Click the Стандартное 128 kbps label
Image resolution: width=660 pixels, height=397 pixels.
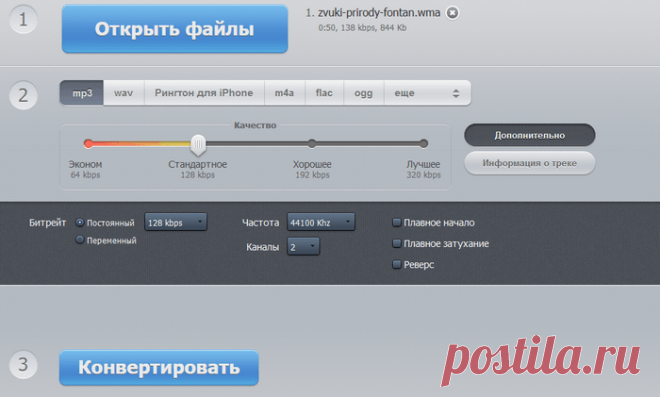(197, 169)
